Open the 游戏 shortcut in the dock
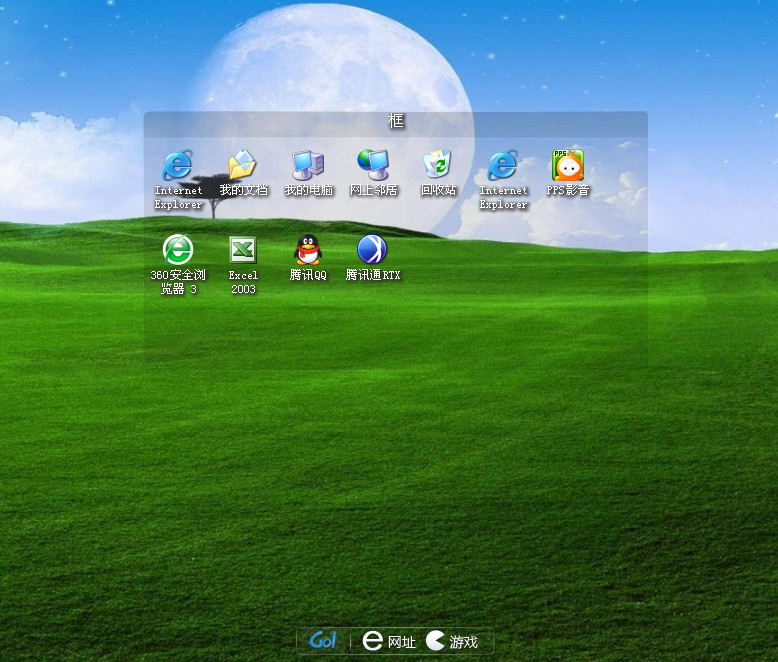This screenshot has width=778, height=662. (x=452, y=641)
